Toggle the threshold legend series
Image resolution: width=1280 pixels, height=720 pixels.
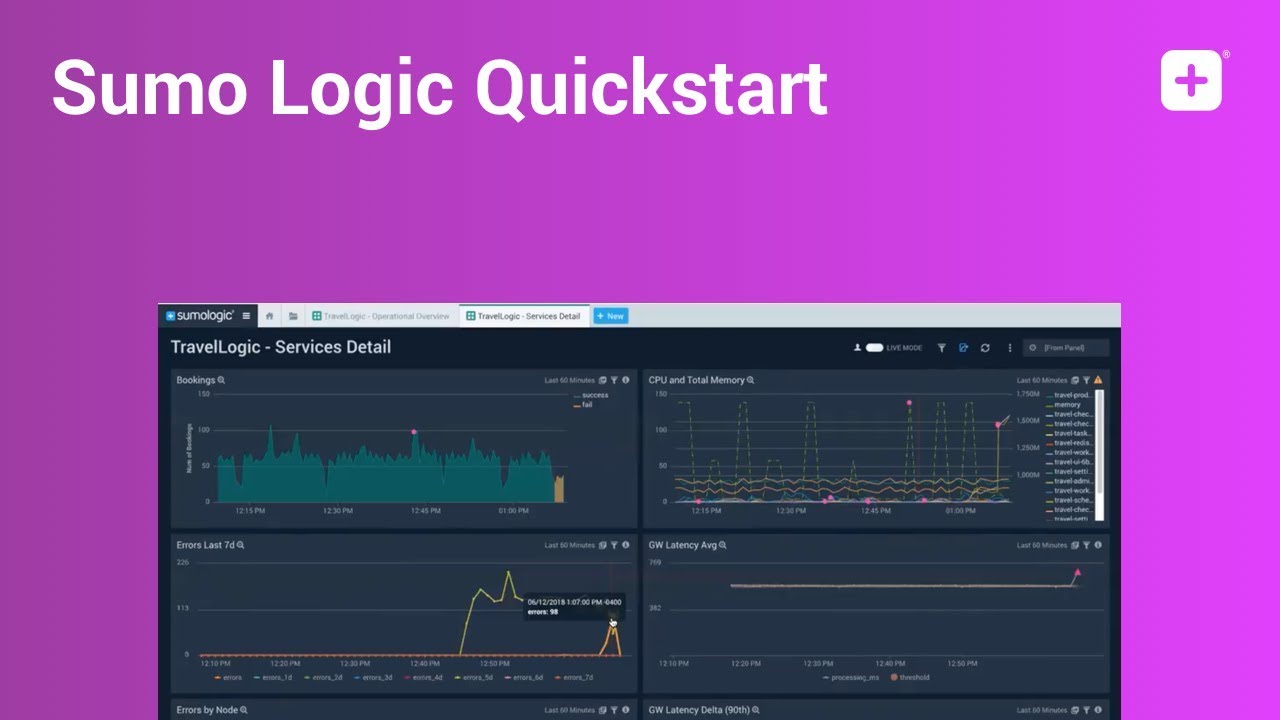[x=909, y=677]
